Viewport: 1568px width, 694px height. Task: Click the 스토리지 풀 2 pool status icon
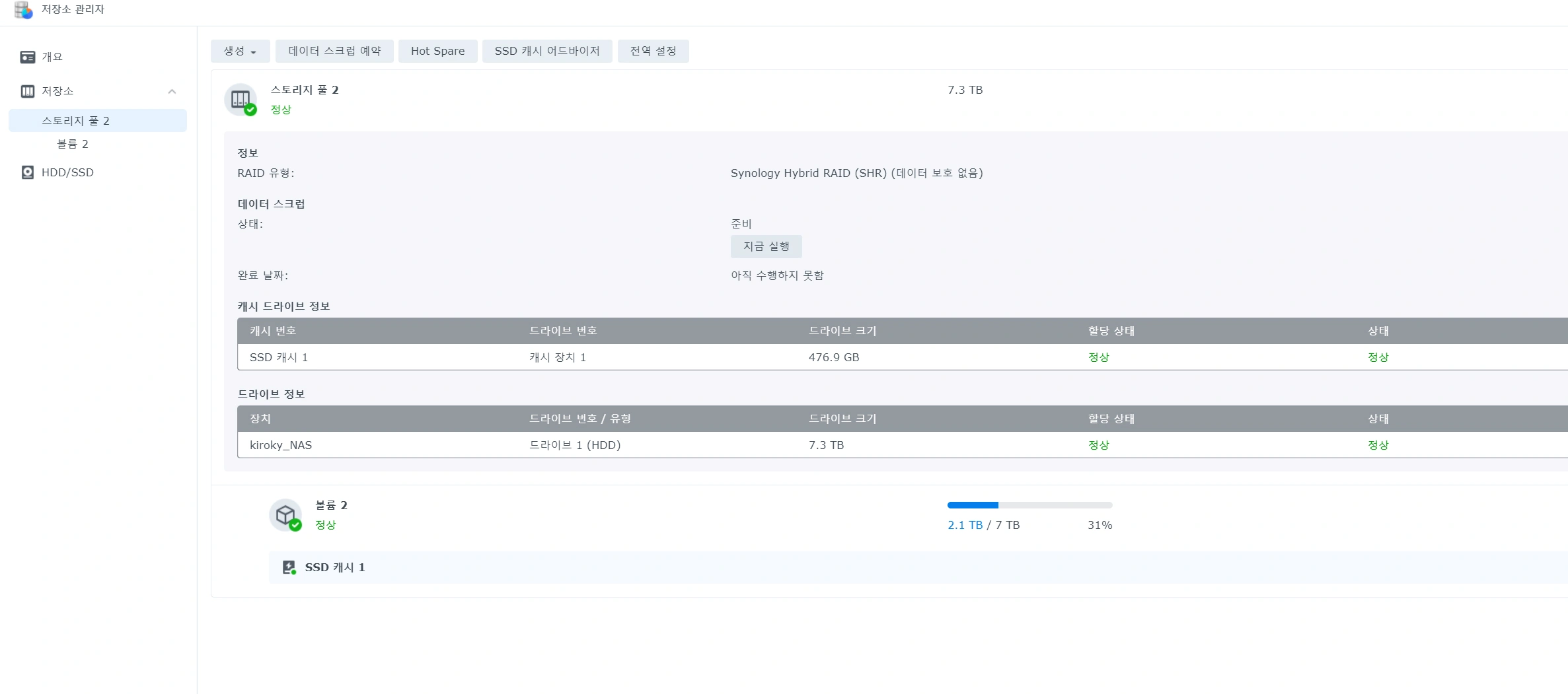coord(241,100)
